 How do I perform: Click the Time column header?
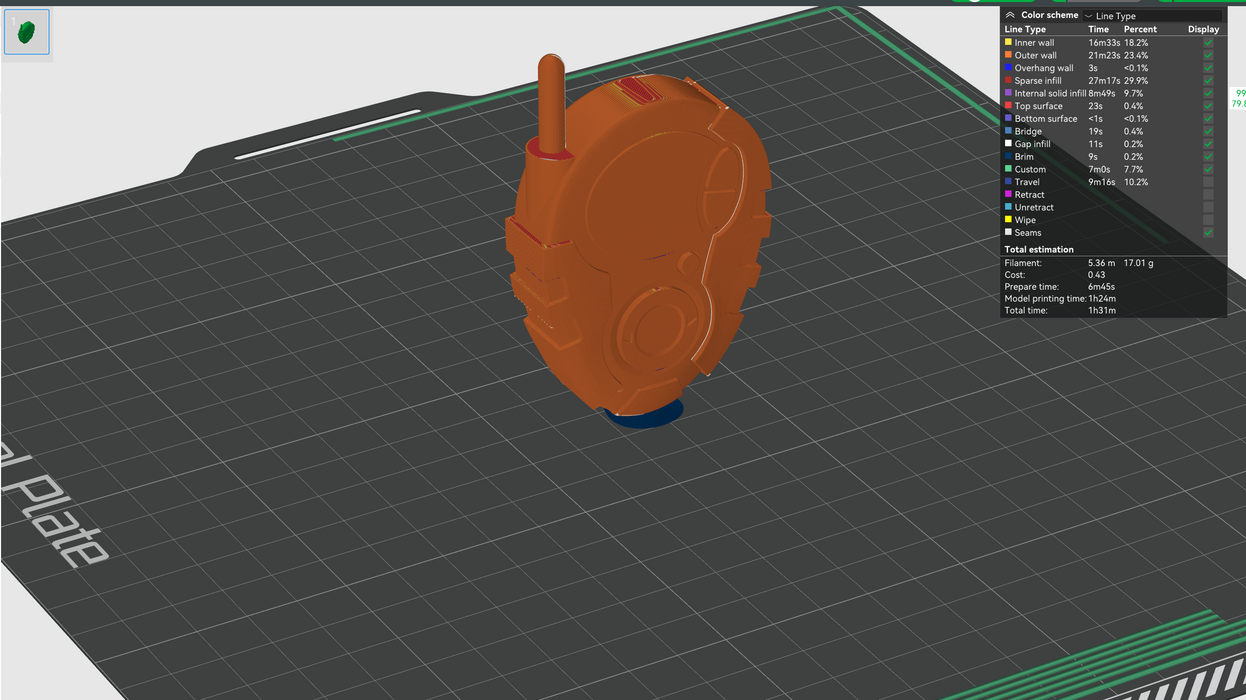1098,30
